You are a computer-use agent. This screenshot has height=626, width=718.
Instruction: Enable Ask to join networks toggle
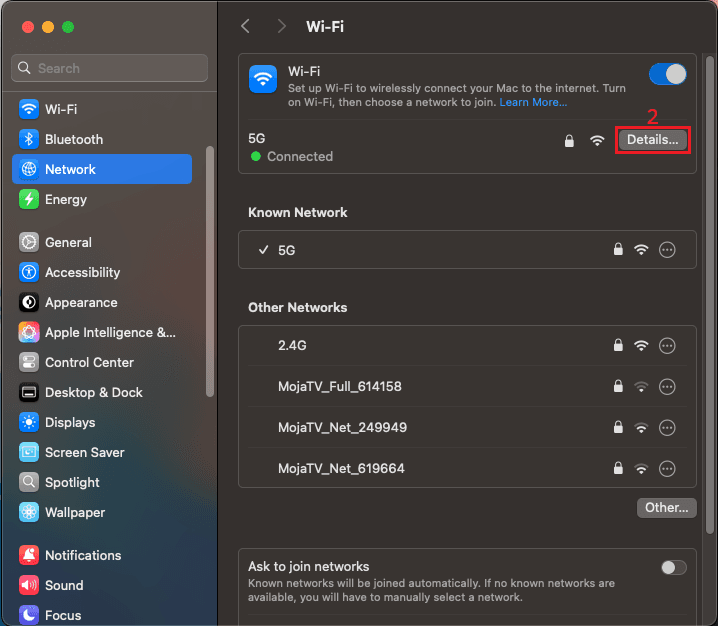(x=673, y=567)
